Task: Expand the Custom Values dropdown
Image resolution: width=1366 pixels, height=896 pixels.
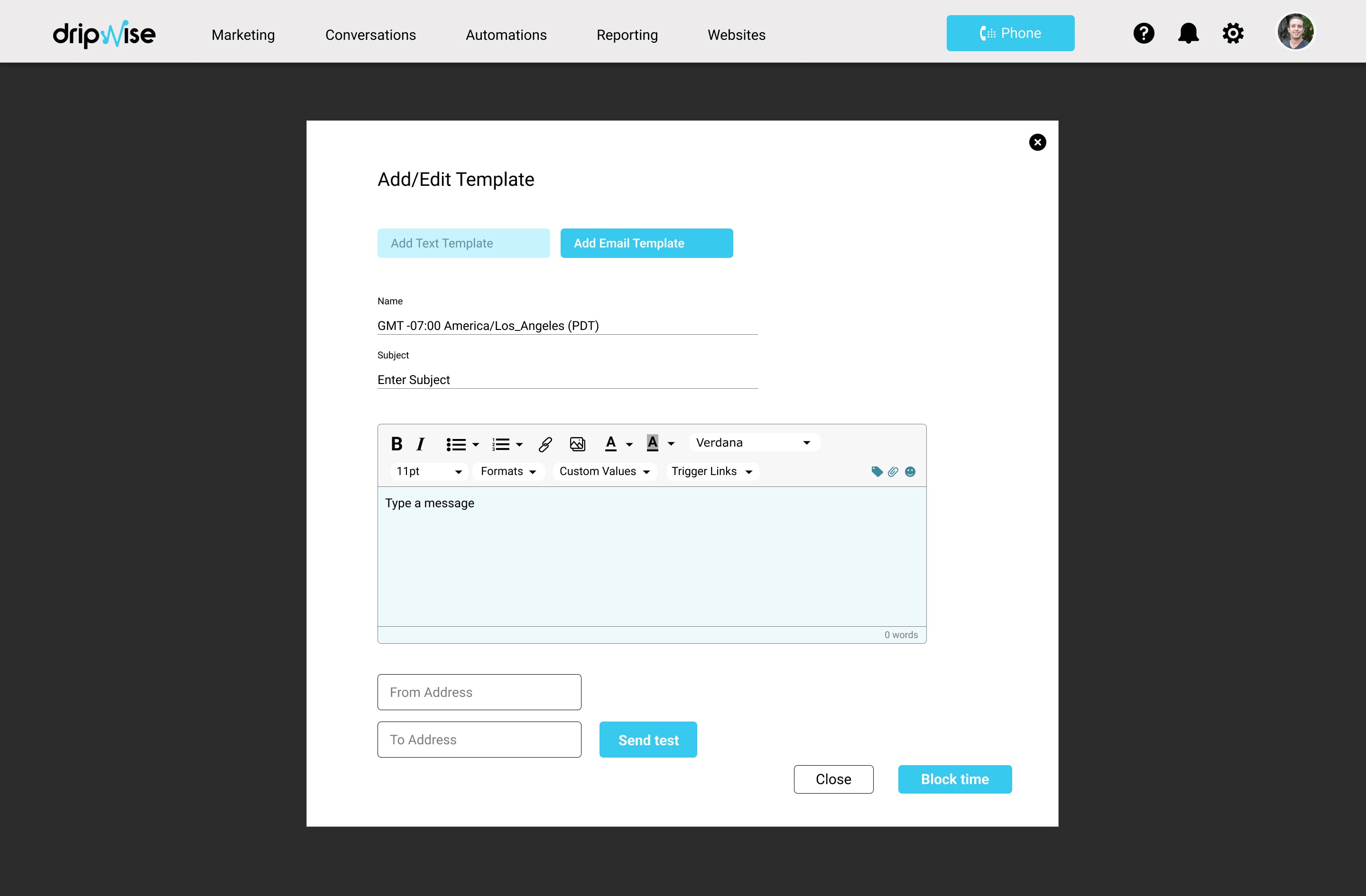Action: (x=604, y=472)
